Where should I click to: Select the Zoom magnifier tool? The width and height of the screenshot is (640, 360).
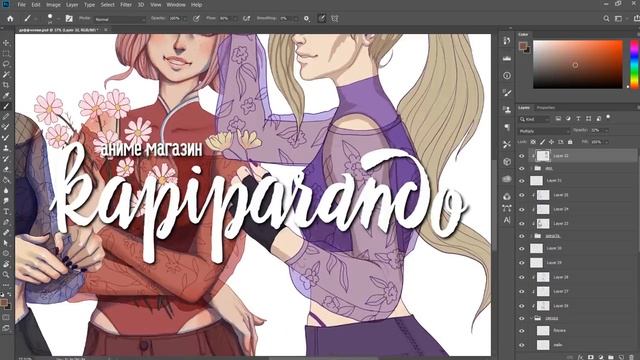[6, 274]
